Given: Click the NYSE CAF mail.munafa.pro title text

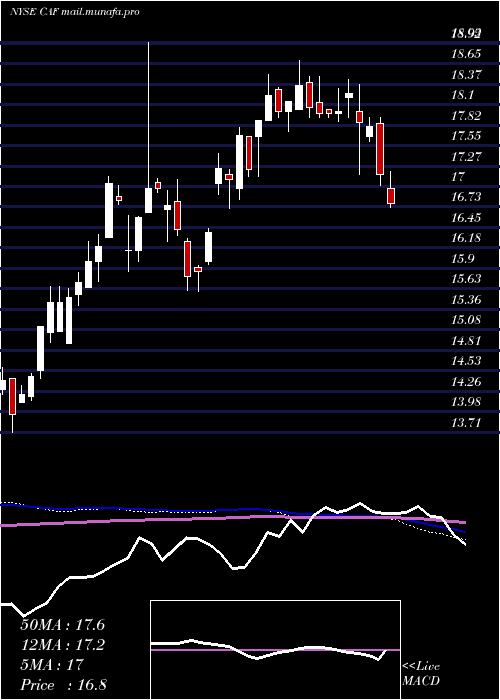Looking at the screenshot, I should click(74, 12).
